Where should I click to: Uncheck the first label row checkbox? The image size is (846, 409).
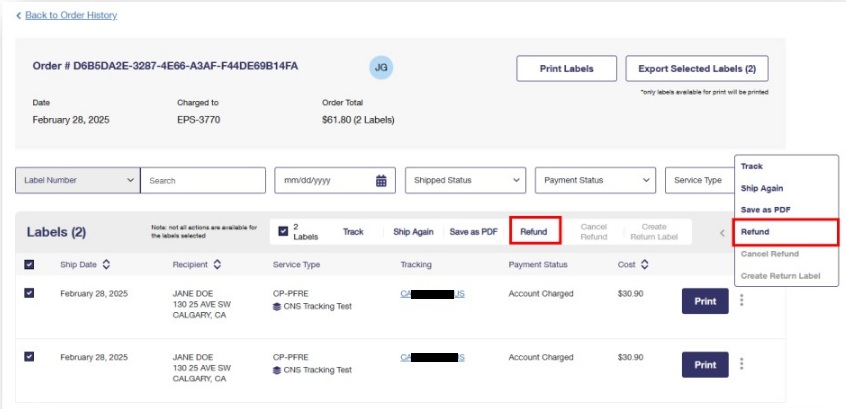point(29,292)
